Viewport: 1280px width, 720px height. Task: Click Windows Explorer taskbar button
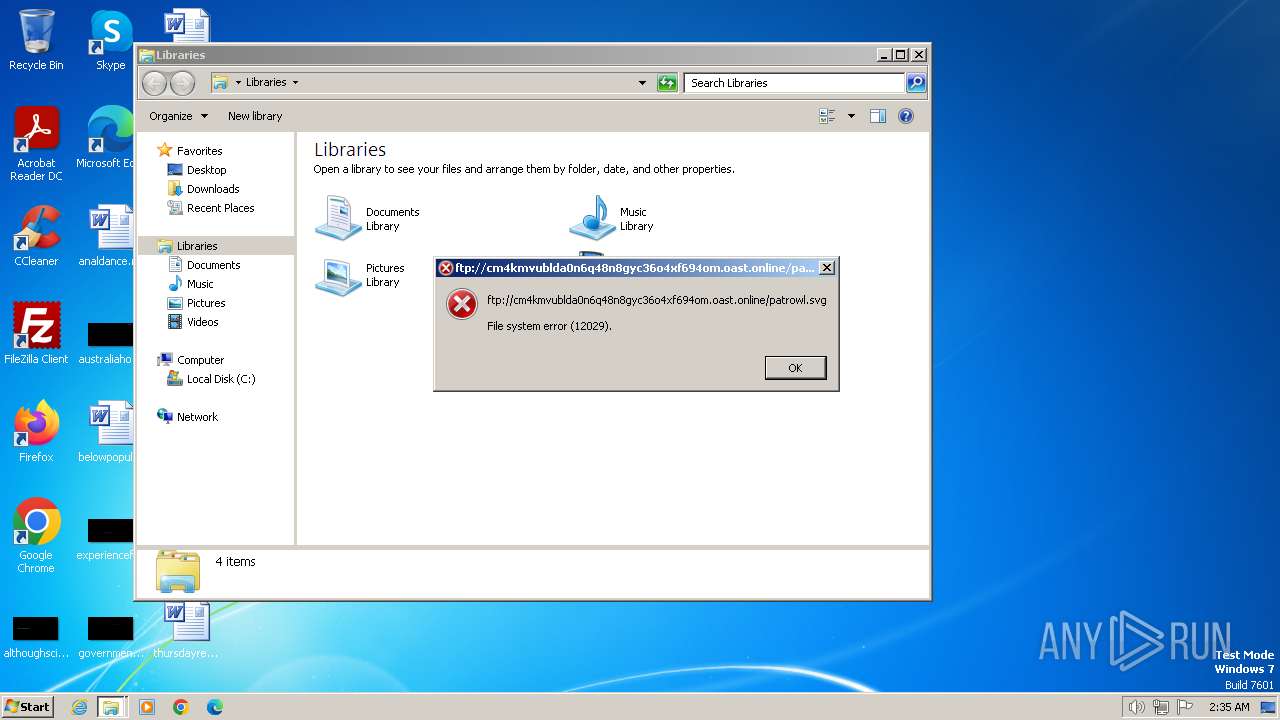(111, 707)
